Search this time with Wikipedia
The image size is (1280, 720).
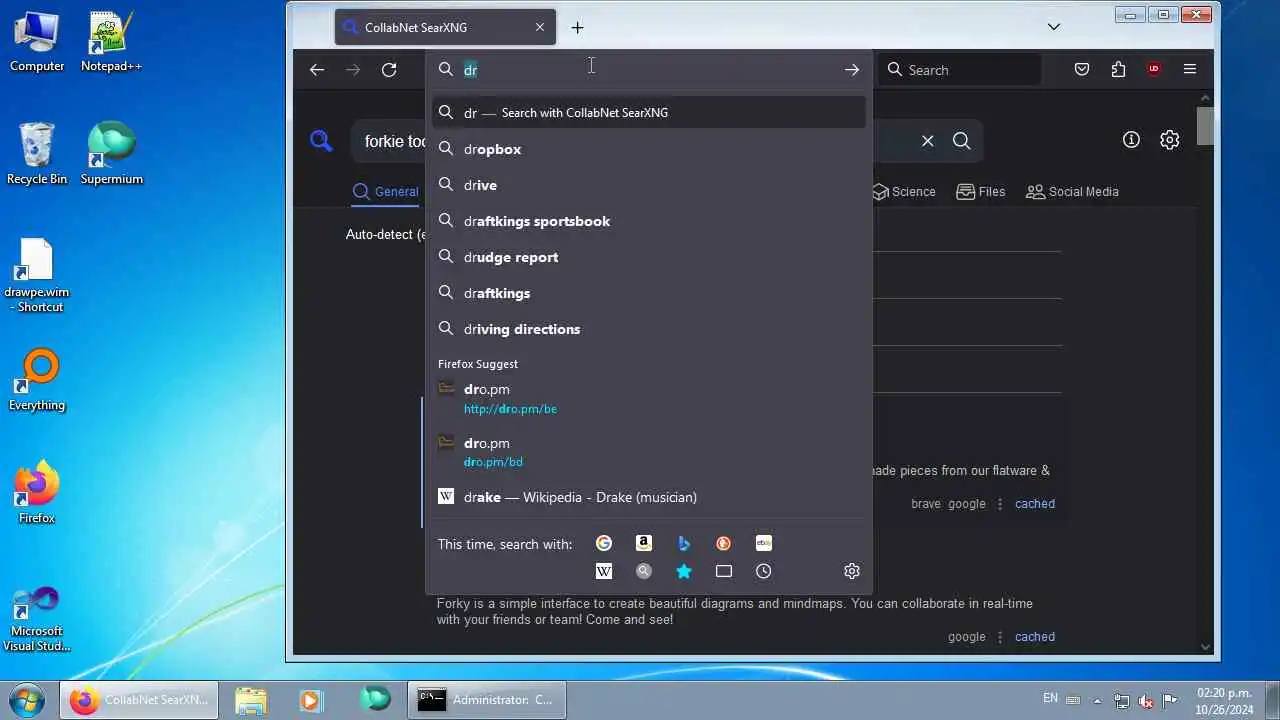pos(604,571)
